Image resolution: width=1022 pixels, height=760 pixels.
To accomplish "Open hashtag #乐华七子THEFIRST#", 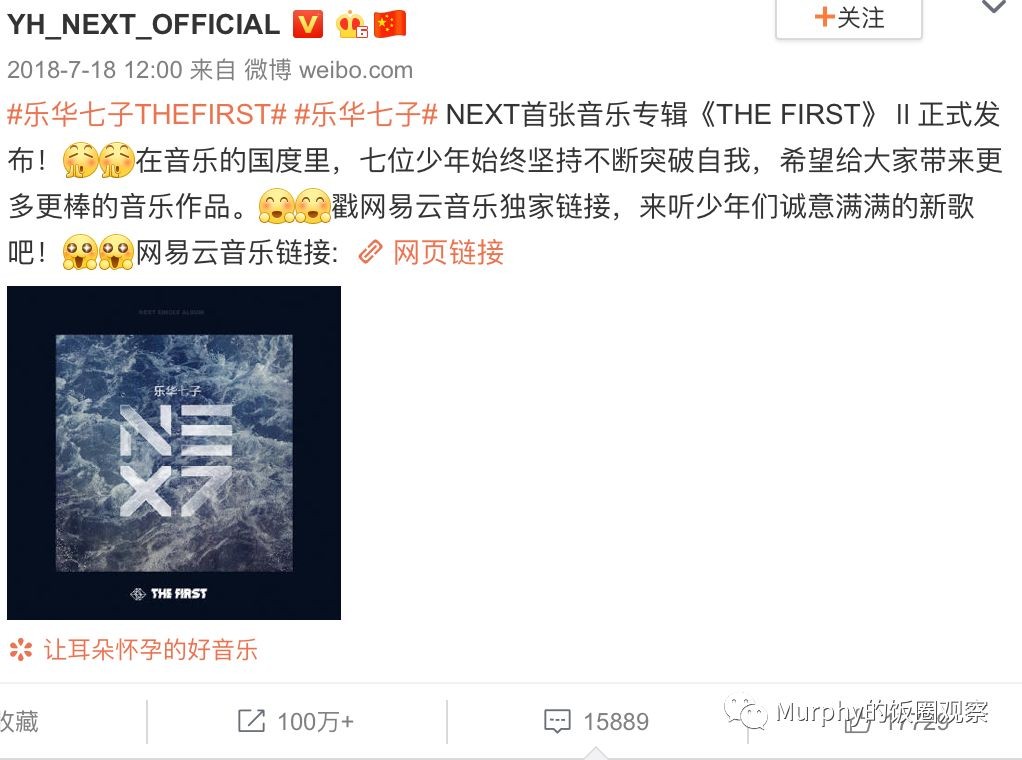I will [x=147, y=115].
